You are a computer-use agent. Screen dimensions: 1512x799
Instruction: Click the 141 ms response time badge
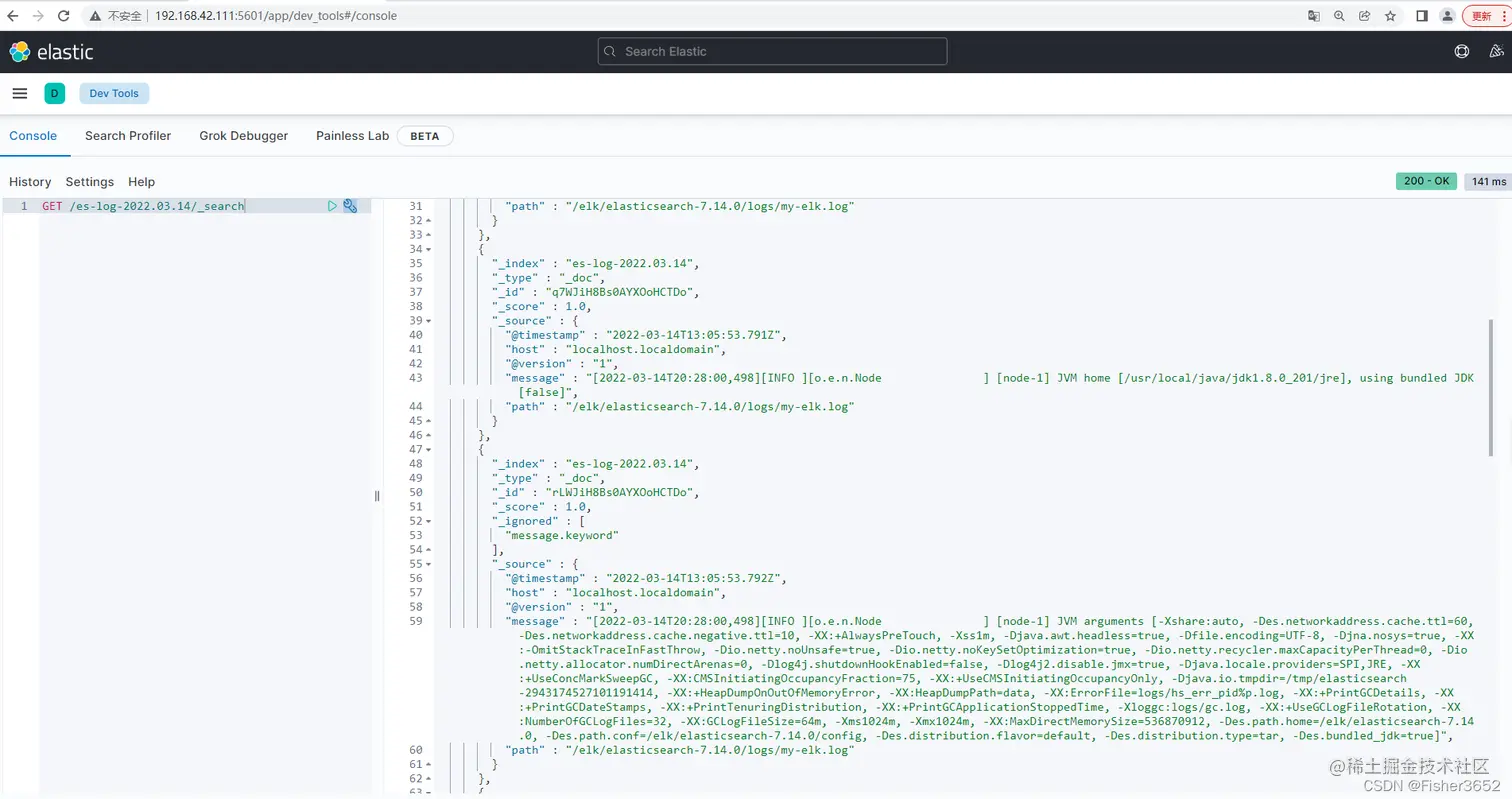coord(1487,182)
